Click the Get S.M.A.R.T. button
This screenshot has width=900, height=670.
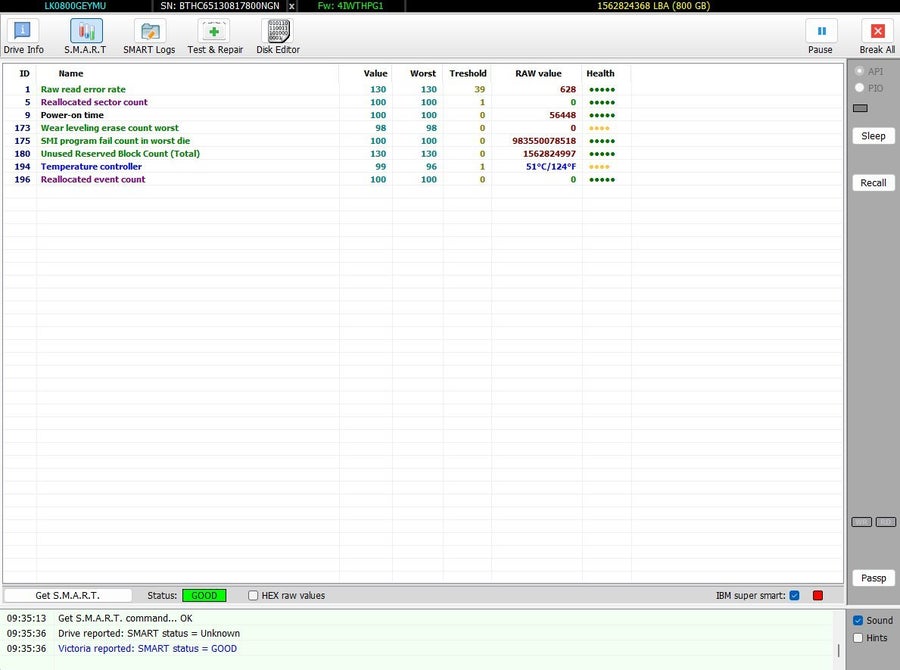(x=68, y=595)
